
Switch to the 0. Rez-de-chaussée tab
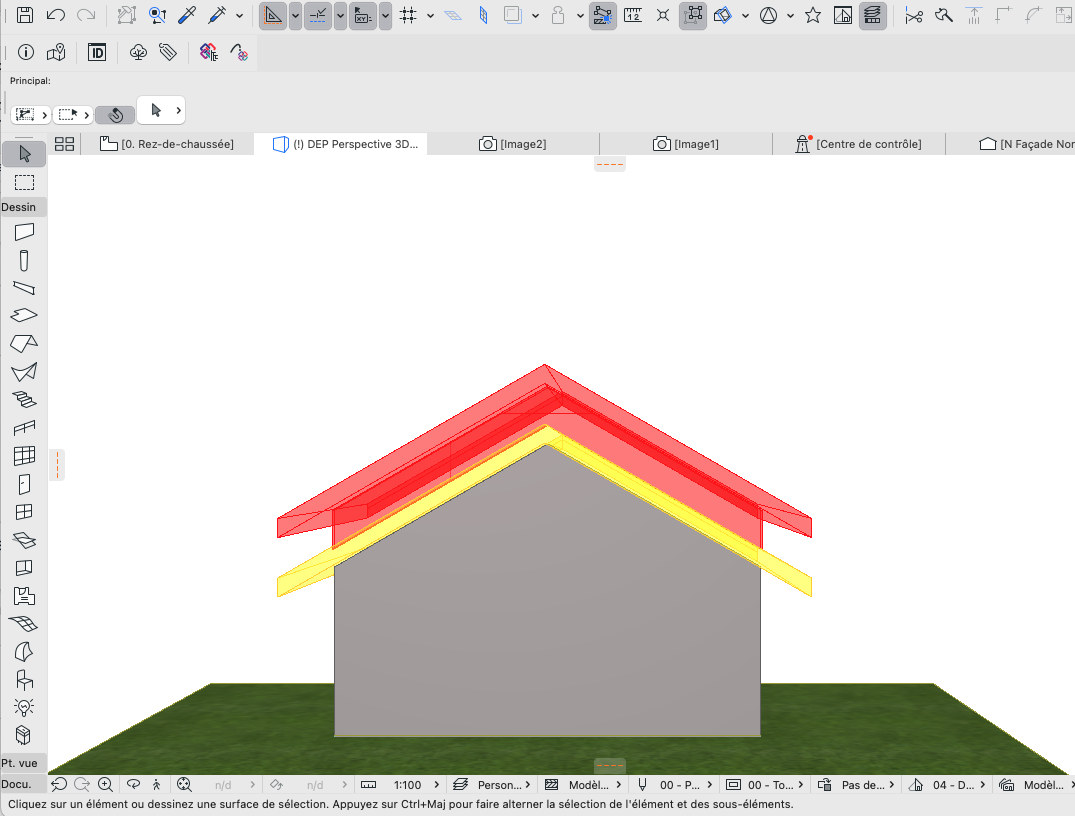click(x=167, y=144)
